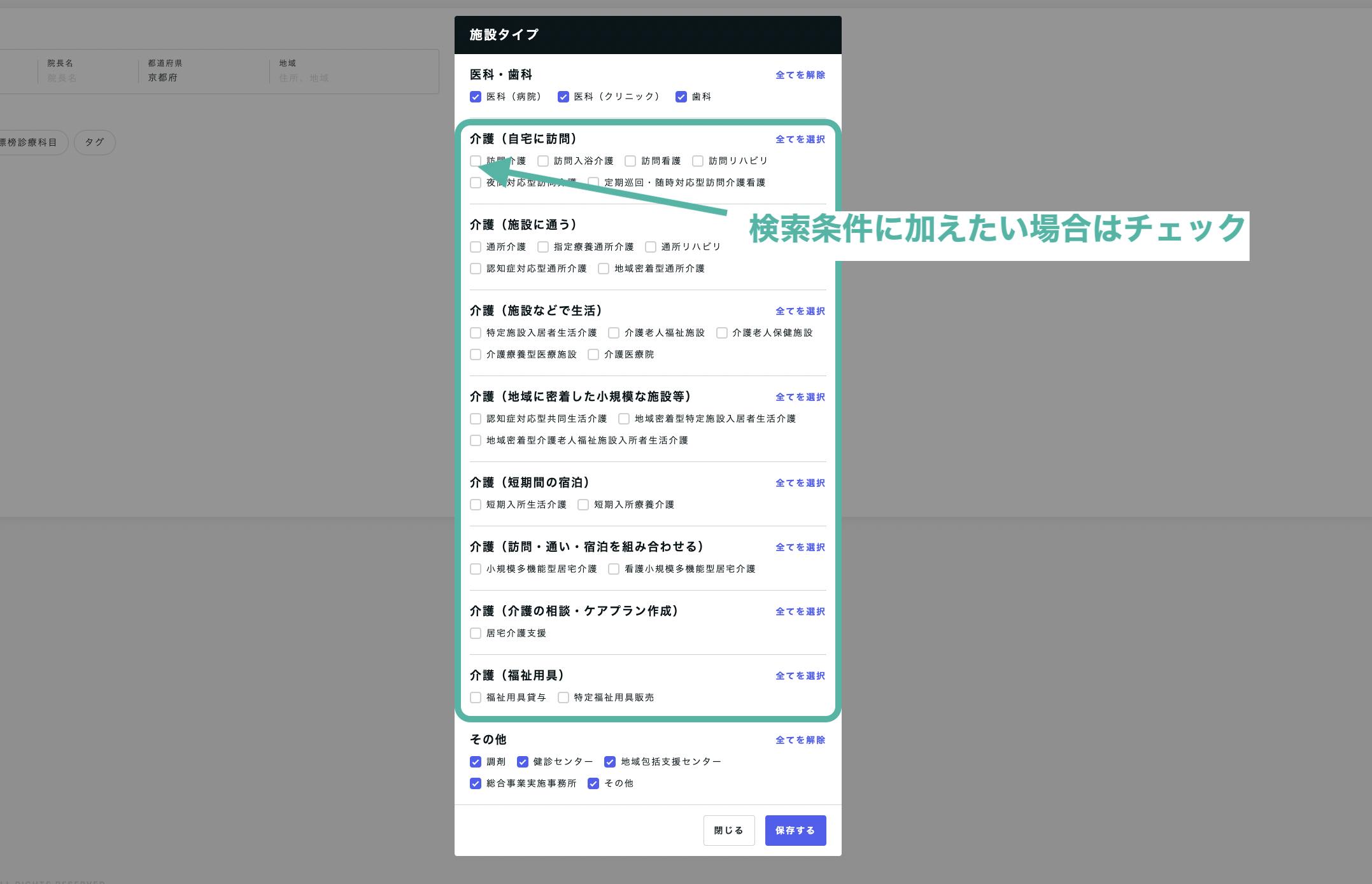Check the 訪問入浴介護 checkbox

click(543, 161)
